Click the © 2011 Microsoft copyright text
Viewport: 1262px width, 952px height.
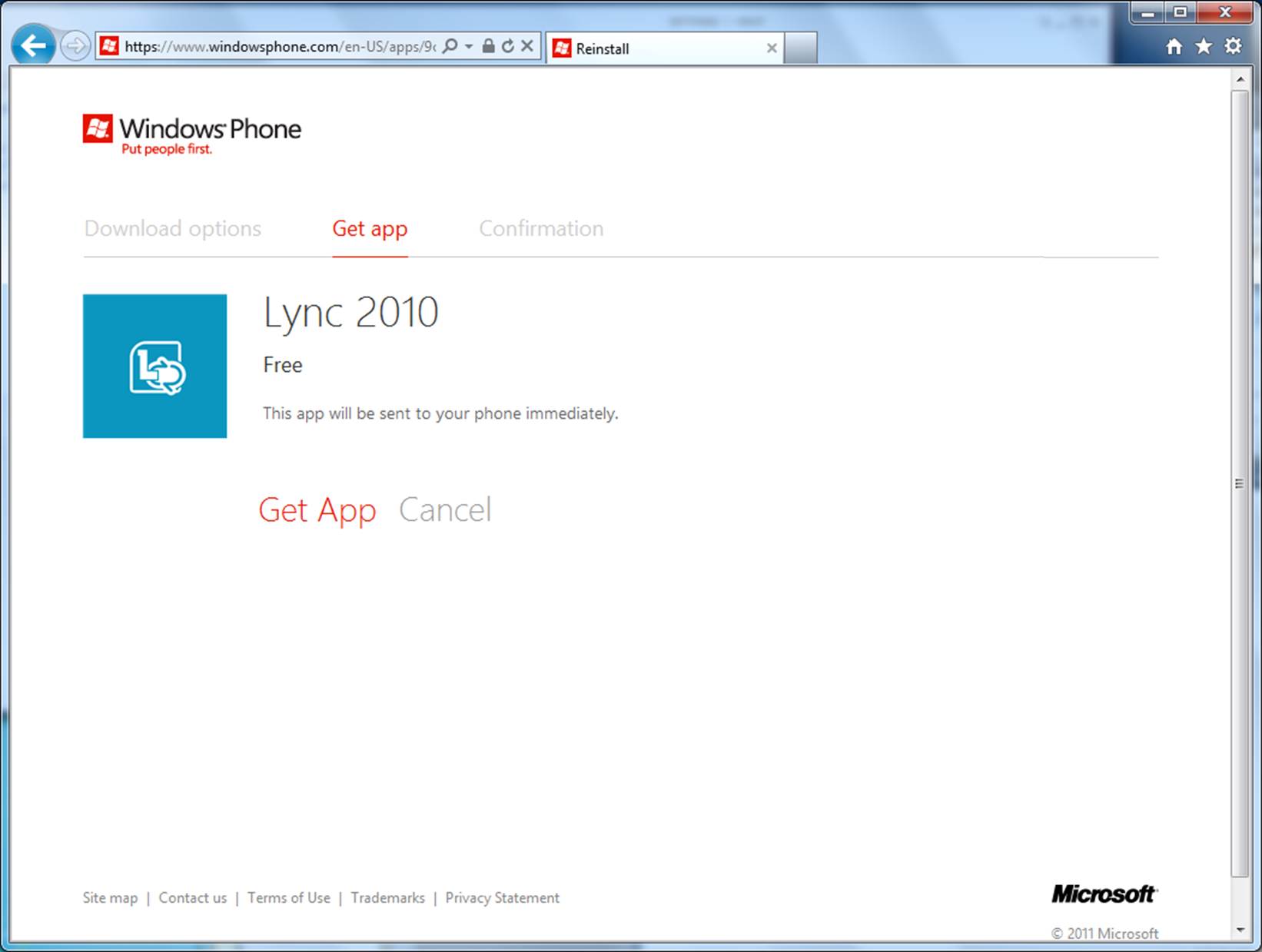coord(1104,934)
